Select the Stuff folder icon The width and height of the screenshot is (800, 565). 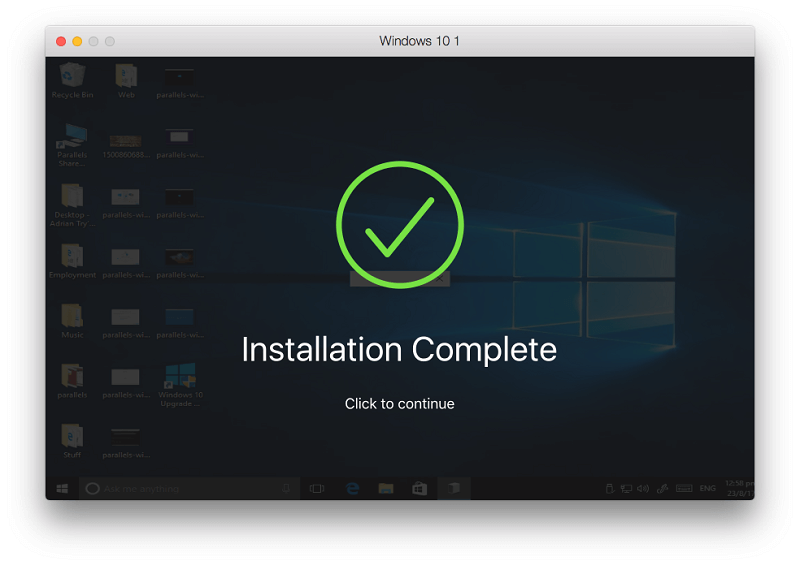72,441
